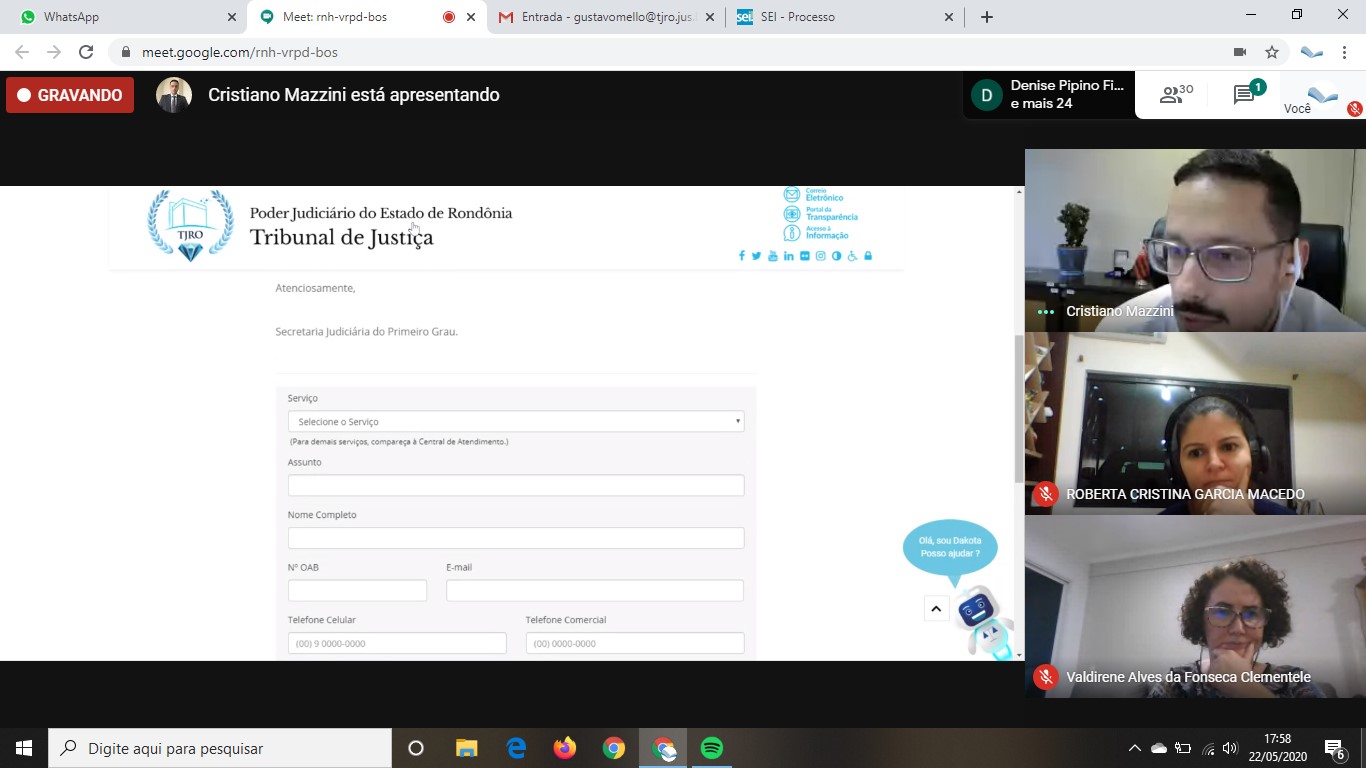Expand the Denise Pipino 'e mais 24' participant strip
The image size is (1366, 768).
pyautogui.click(x=1049, y=95)
